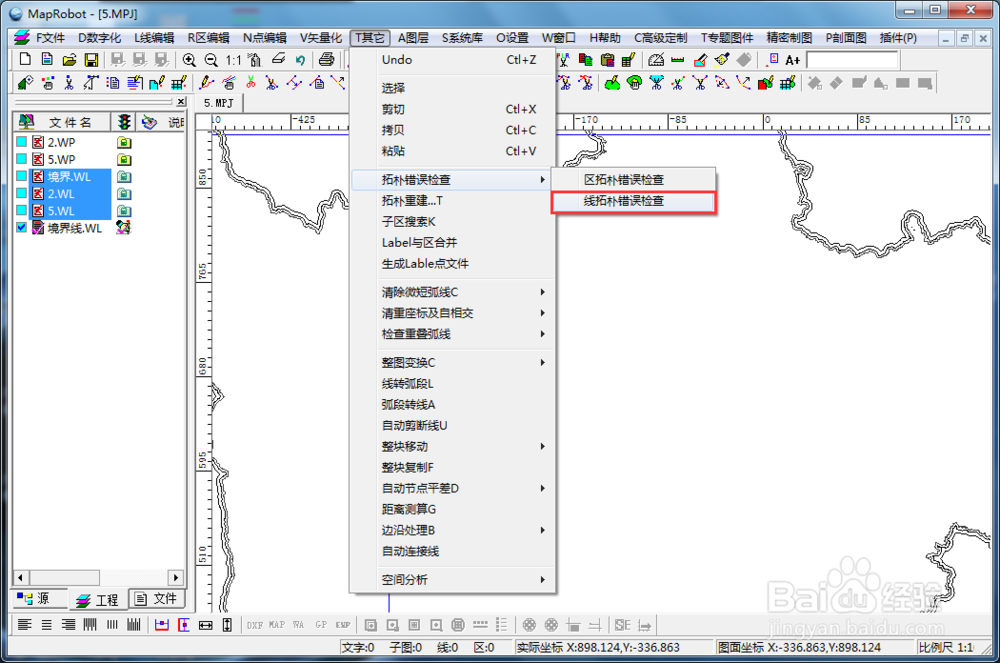Click the lock state icon of 5.WP

[124, 159]
